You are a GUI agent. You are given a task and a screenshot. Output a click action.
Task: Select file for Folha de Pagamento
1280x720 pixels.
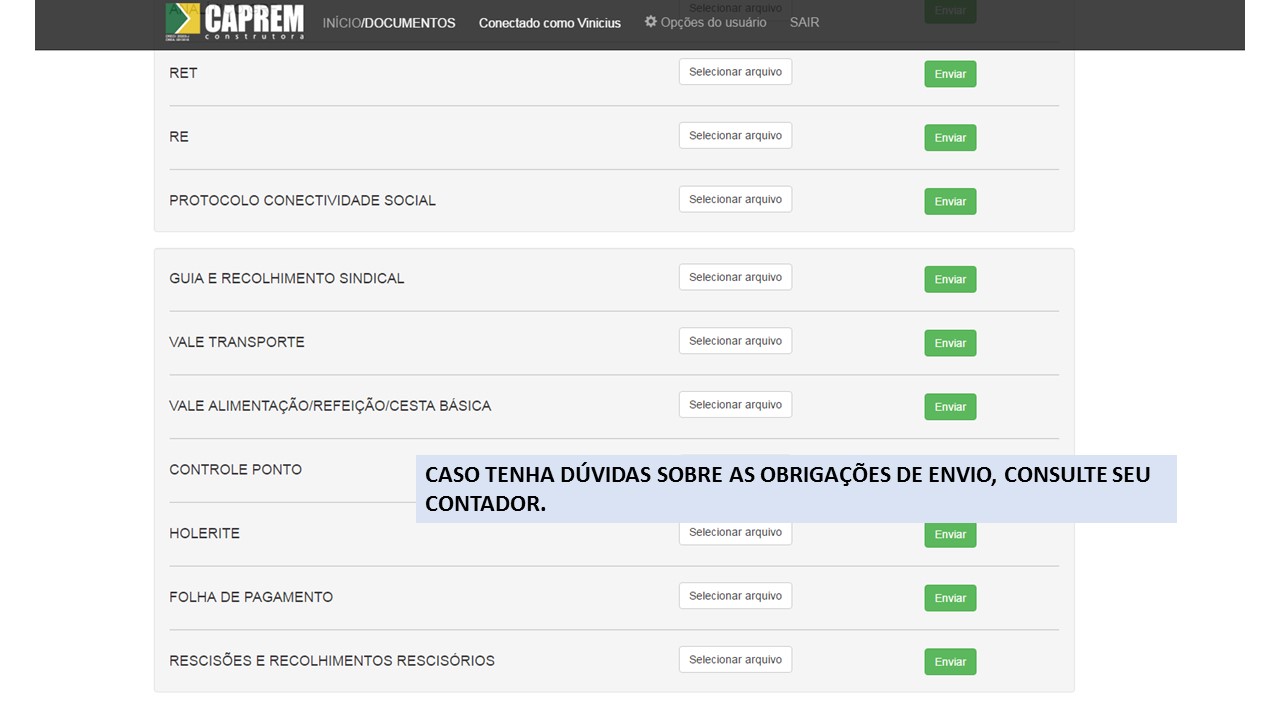click(x=735, y=596)
